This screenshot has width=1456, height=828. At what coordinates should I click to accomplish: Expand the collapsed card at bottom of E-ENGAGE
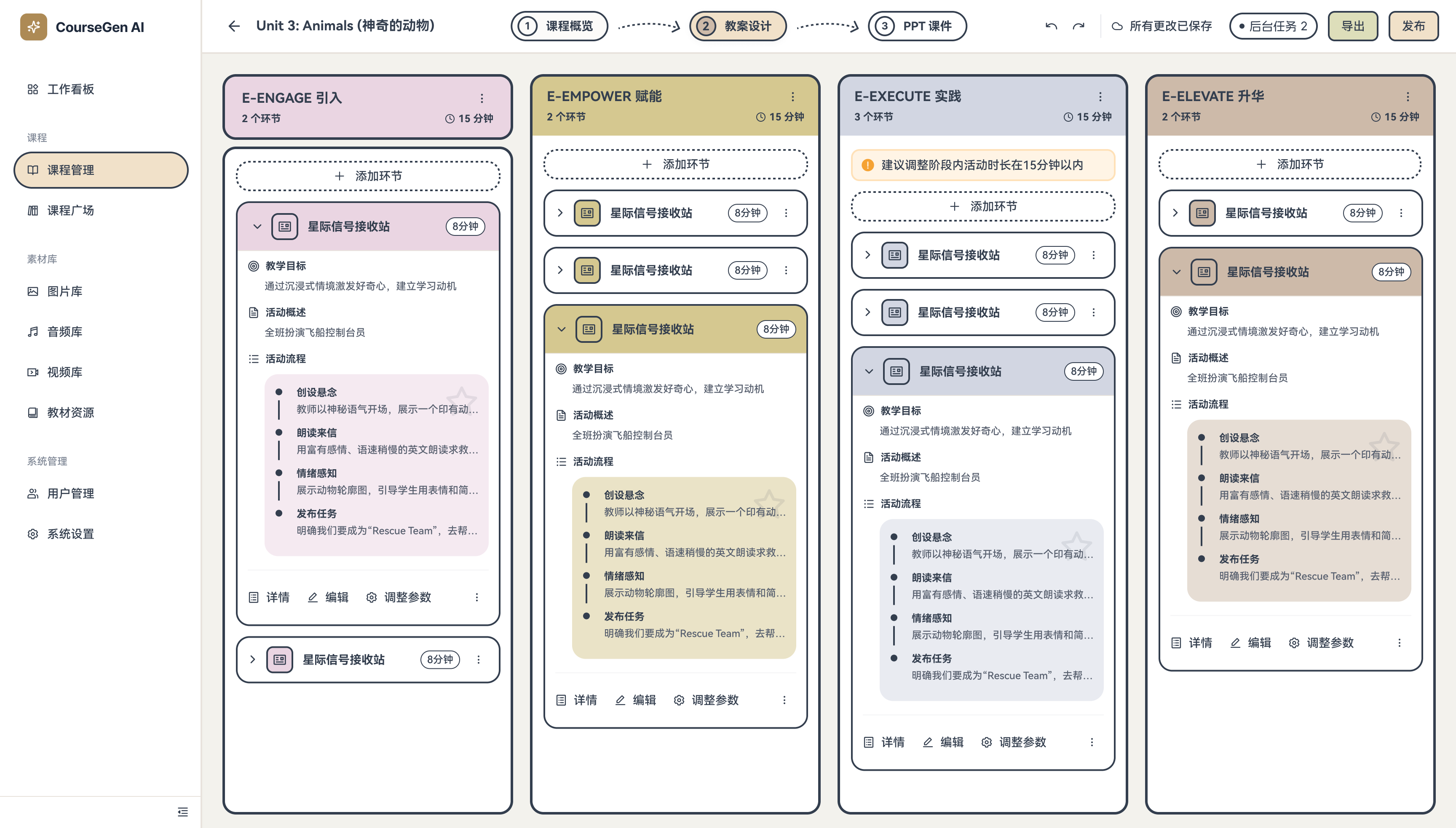[252, 660]
